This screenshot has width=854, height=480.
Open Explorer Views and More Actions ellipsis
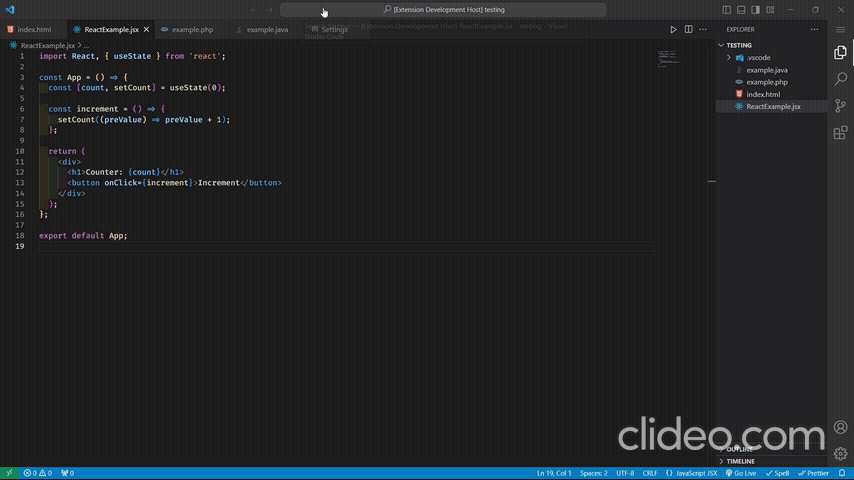pyautogui.click(x=814, y=29)
